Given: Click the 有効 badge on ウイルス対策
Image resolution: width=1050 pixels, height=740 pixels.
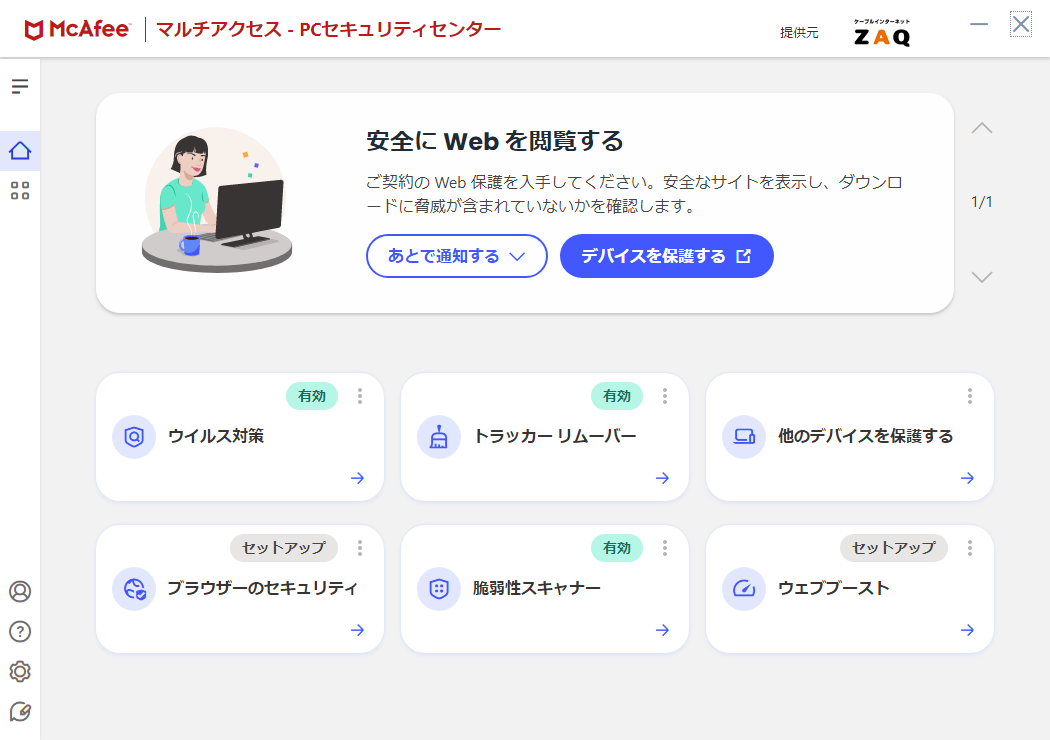Looking at the screenshot, I should click(x=312, y=396).
